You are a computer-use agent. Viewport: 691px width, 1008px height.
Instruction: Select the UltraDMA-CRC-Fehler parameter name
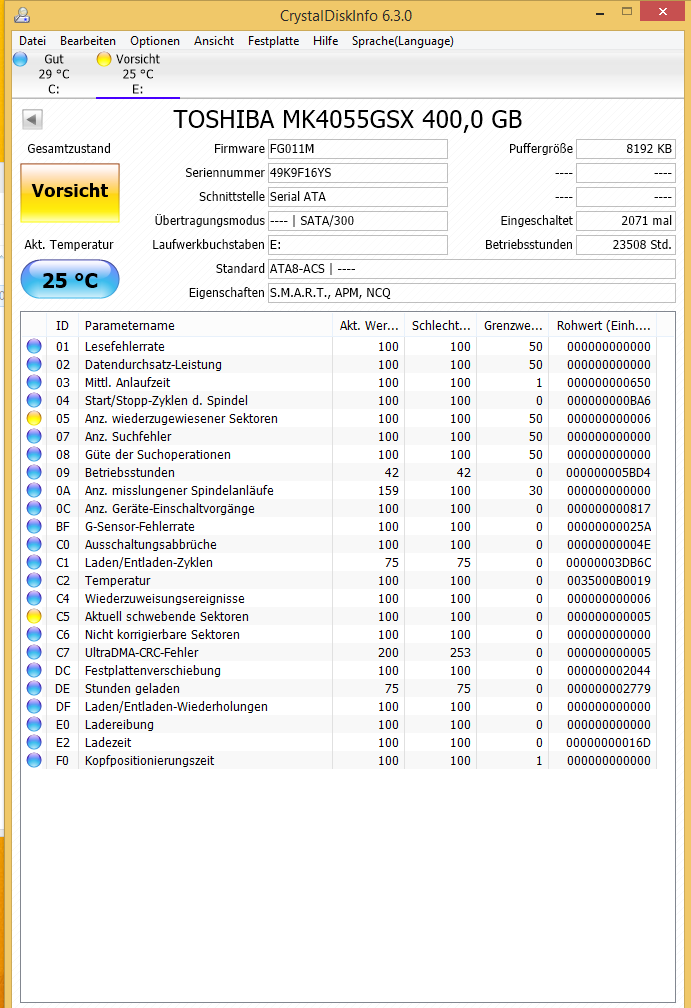click(x=142, y=652)
